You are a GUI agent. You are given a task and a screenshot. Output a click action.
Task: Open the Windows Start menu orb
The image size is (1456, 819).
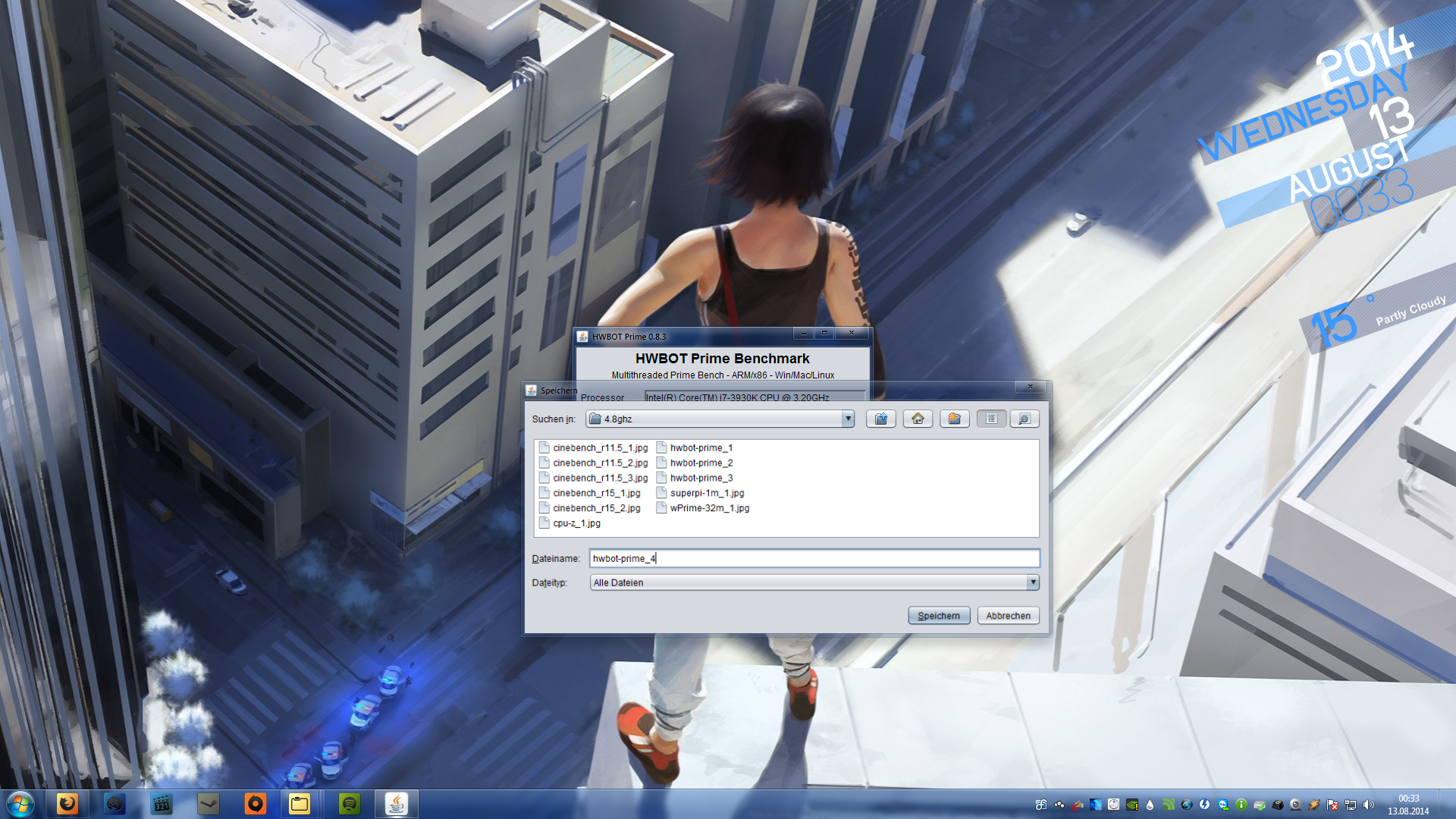(x=20, y=804)
